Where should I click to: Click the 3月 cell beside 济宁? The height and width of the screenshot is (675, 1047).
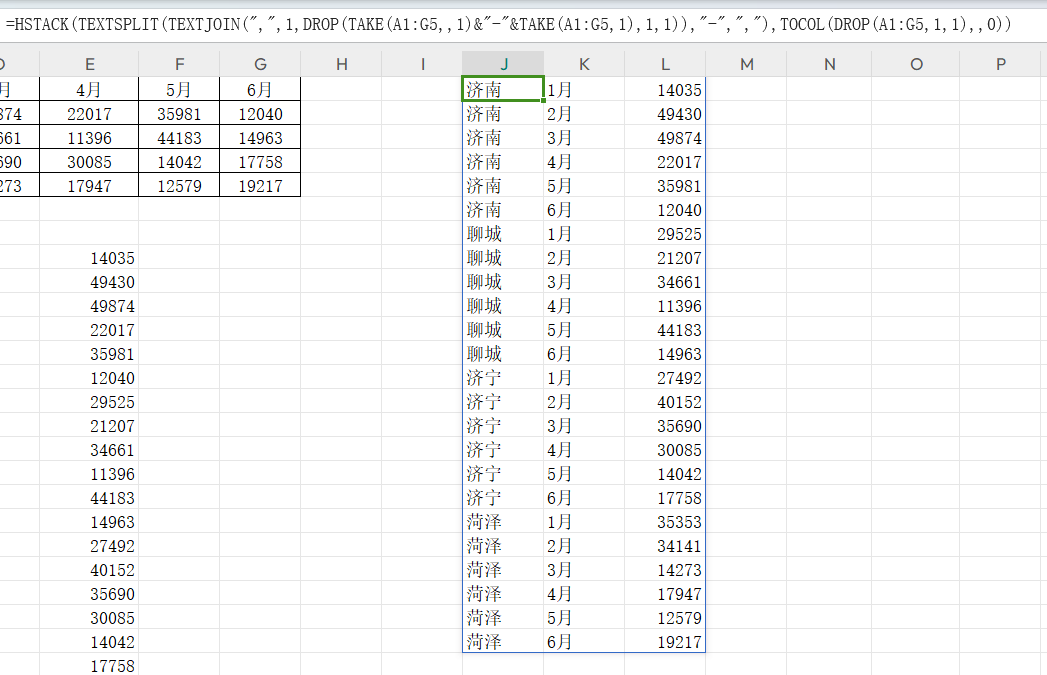coord(584,427)
